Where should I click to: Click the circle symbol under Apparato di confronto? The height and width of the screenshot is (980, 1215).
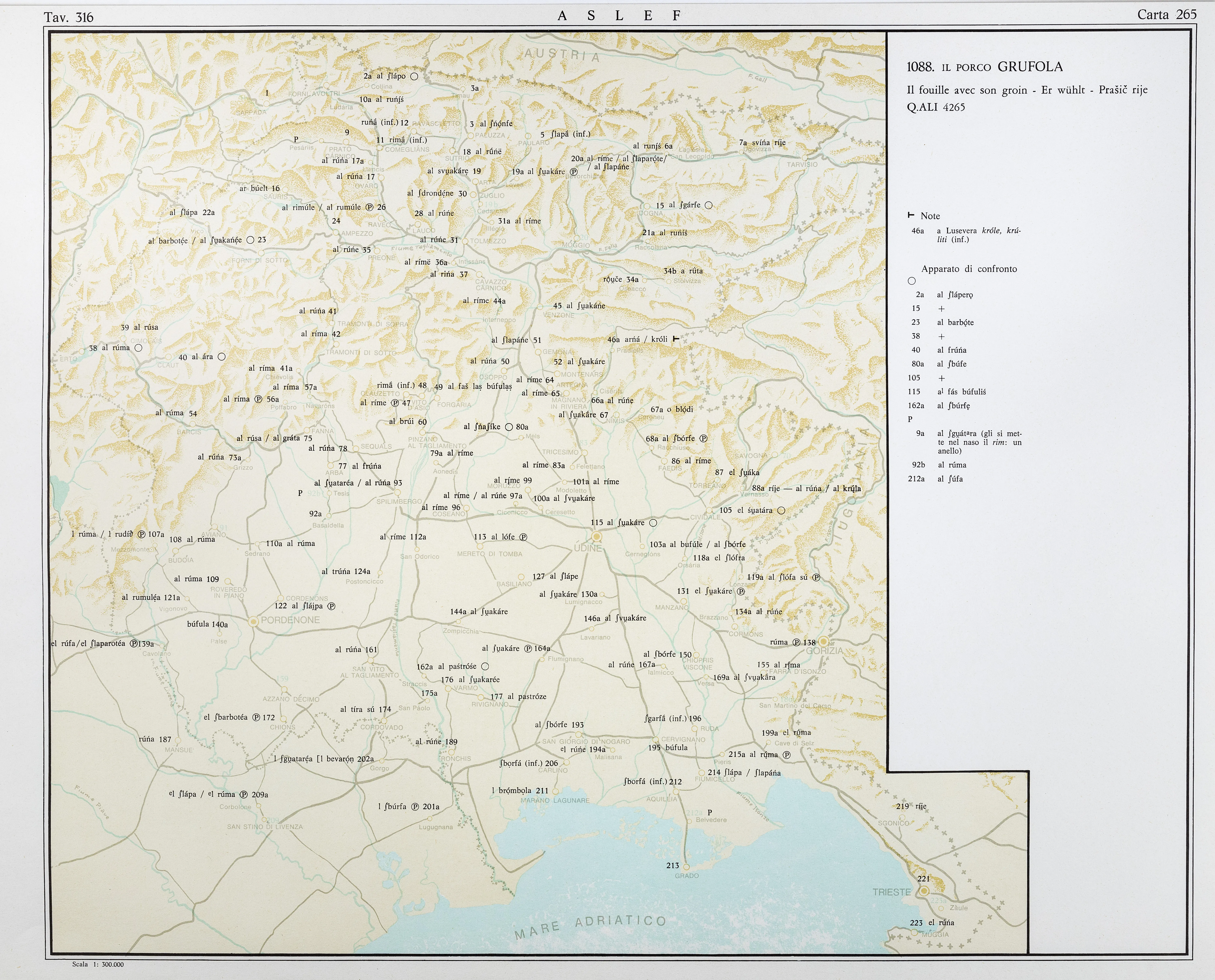[x=911, y=281]
